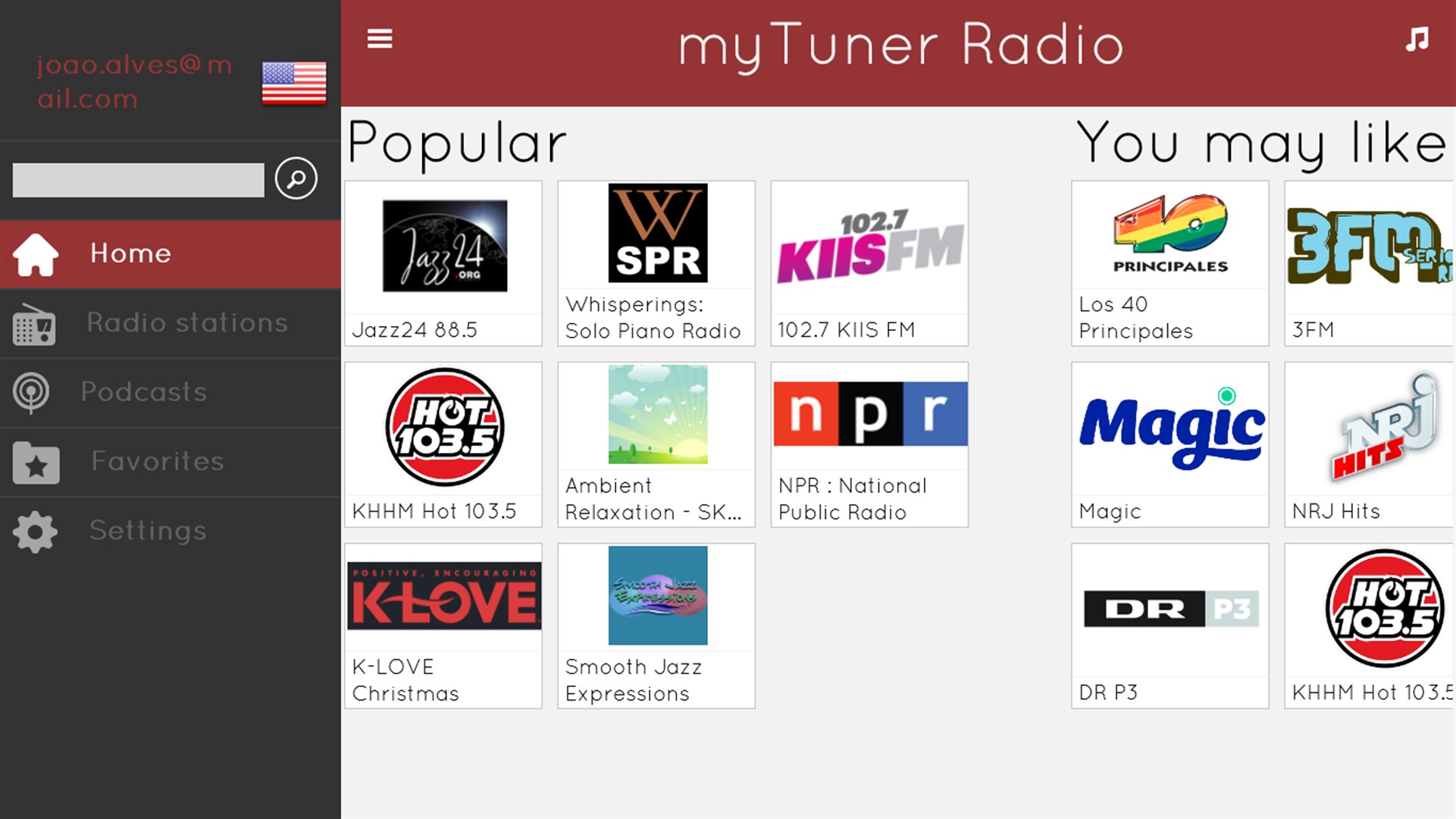The width and height of the screenshot is (1456, 819).
Task: Click the Settings gear icon
Action: pyautogui.click(x=35, y=532)
